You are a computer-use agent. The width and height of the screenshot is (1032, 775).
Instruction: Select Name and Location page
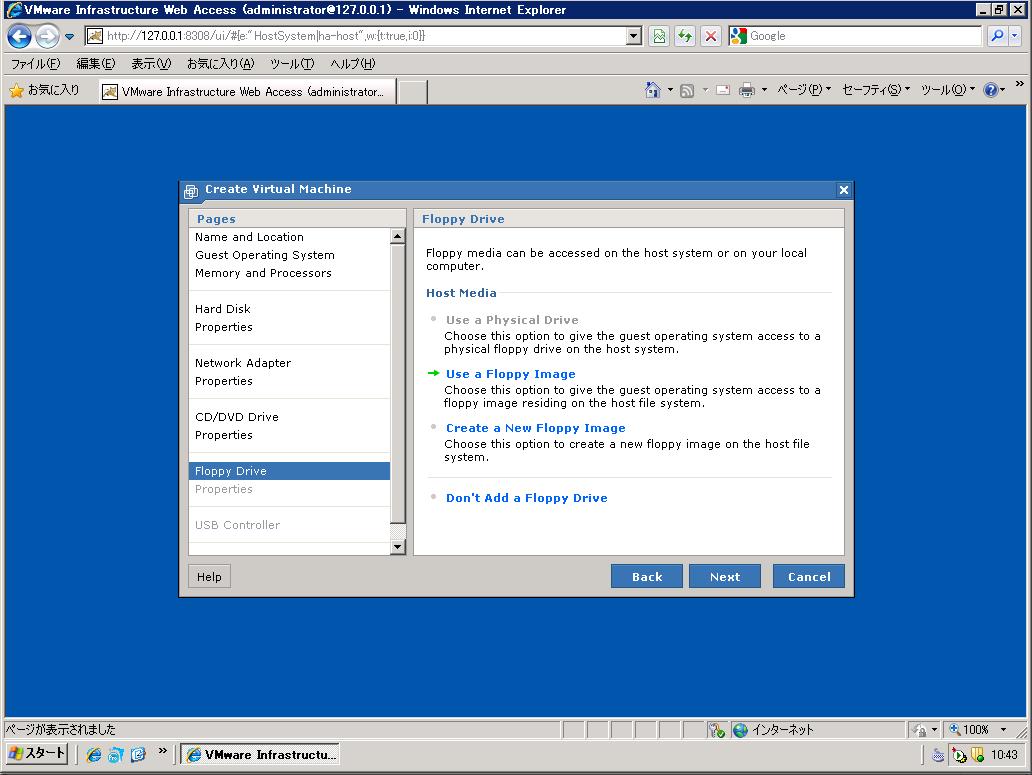point(249,237)
